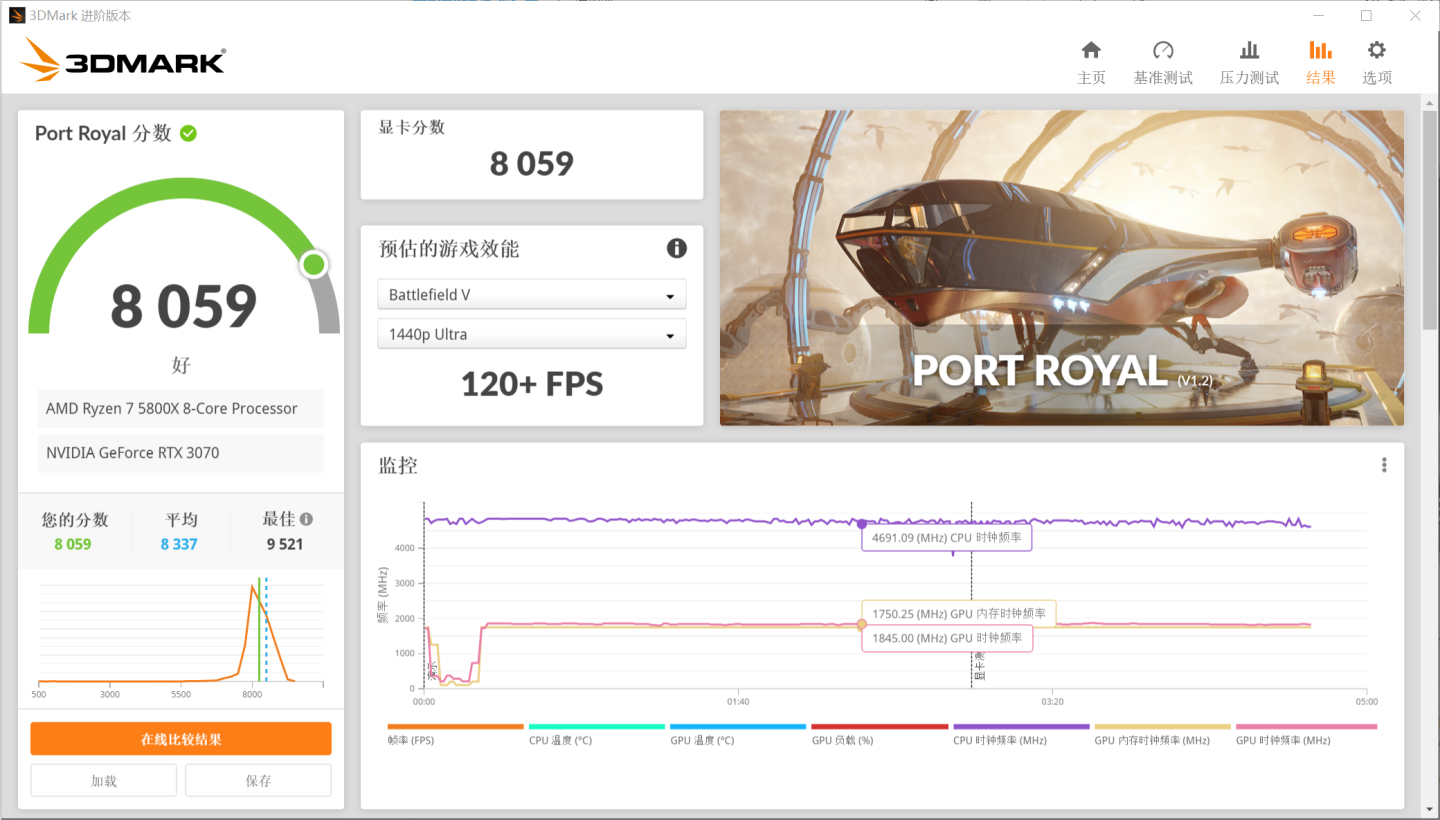
Task: Click info icon next to best score
Action: tap(306, 519)
